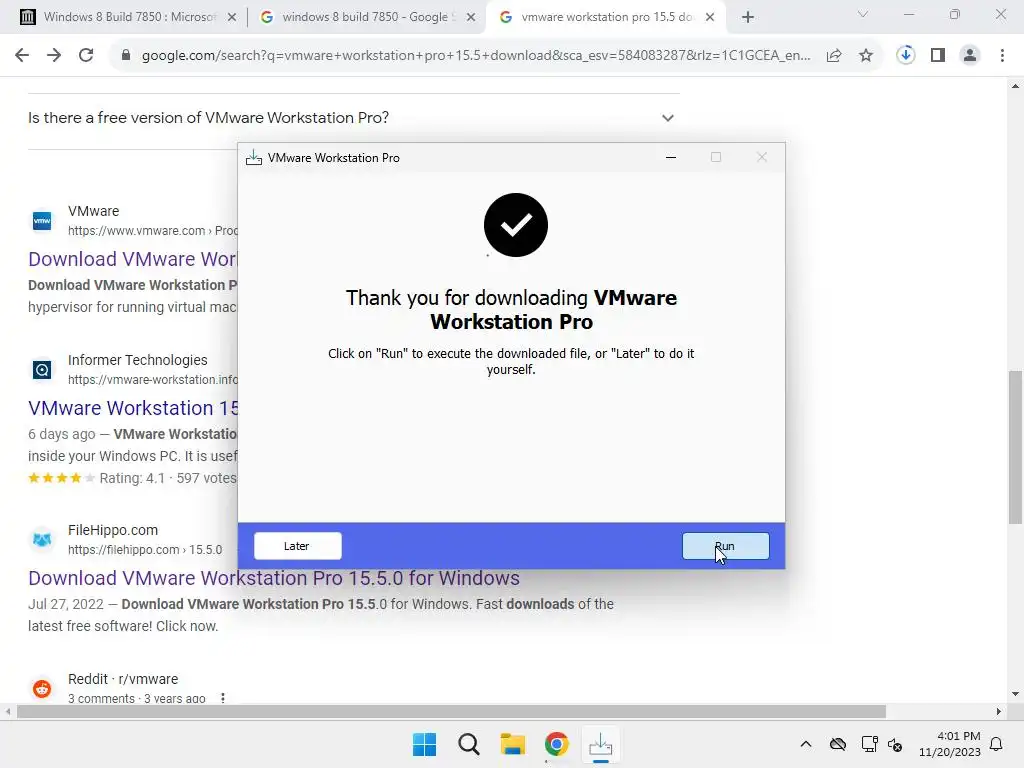Click the cloud sync tray icon
The width and height of the screenshot is (1024, 768).
click(838, 744)
